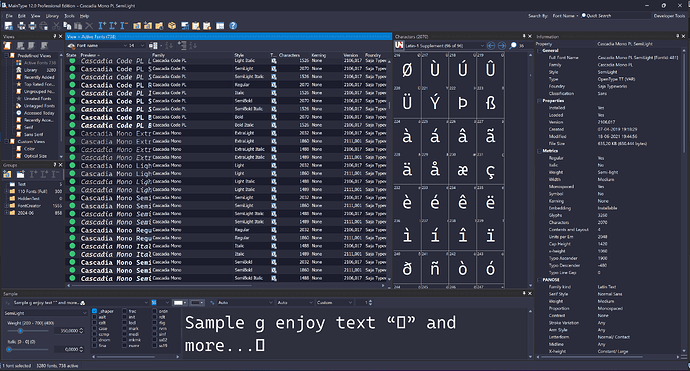Select the Recently Added view

point(39,77)
